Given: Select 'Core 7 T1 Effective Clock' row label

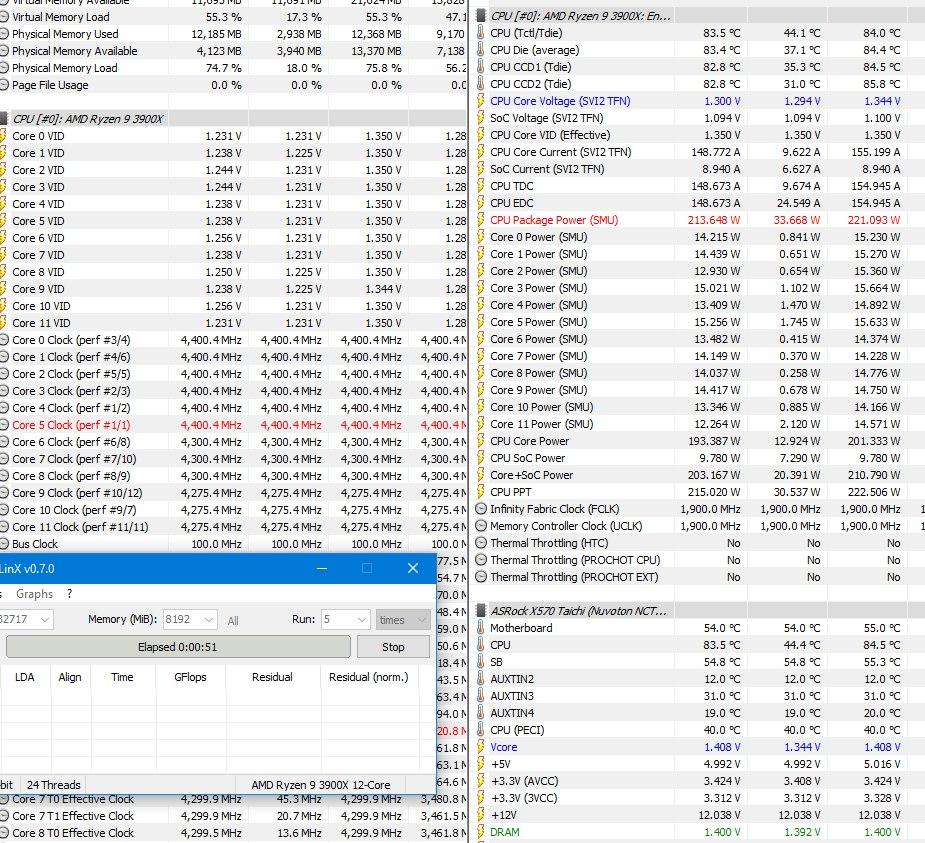Looking at the screenshot, I should click(73, 816).
